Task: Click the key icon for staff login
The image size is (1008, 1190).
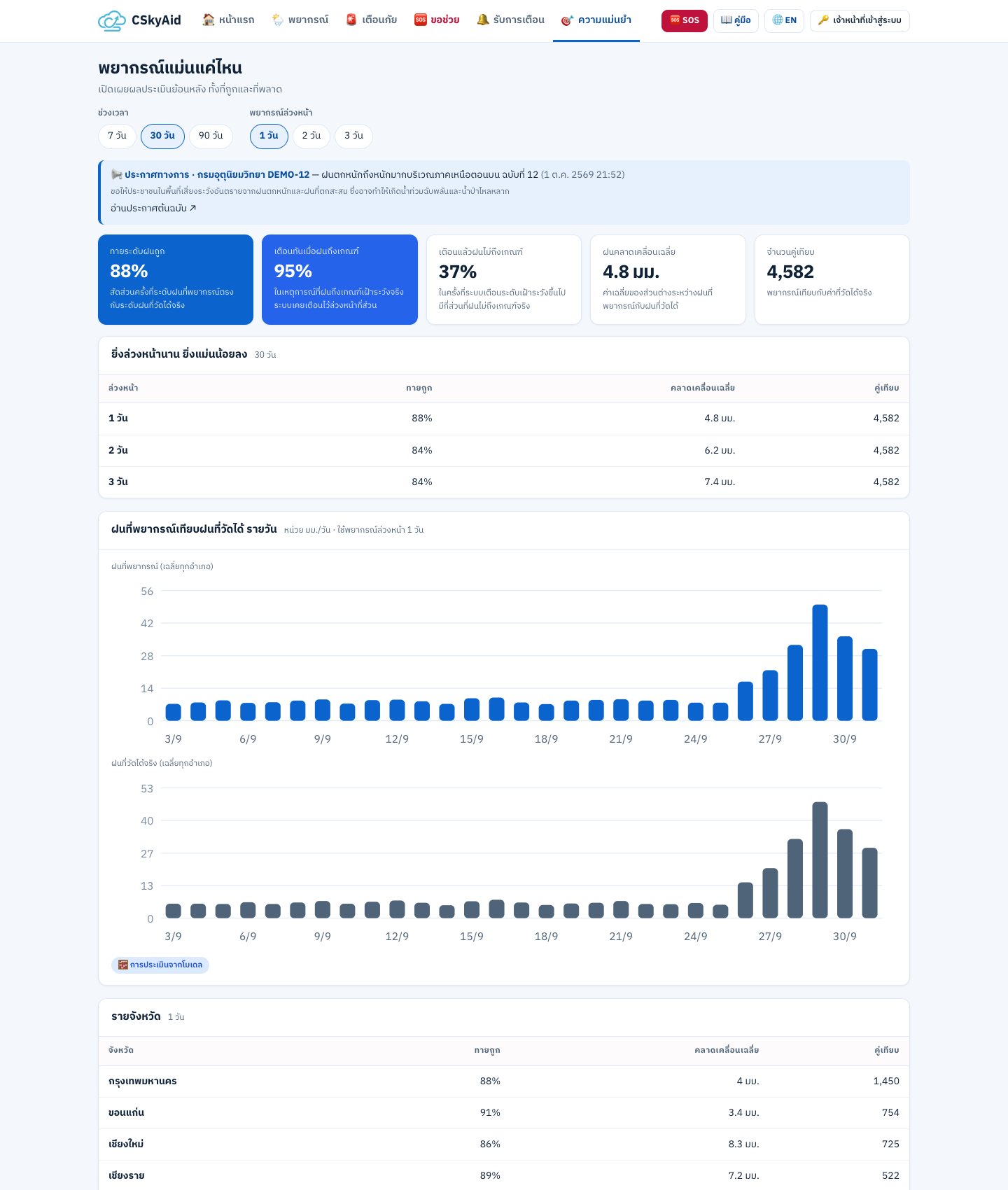Action: click(823, 20)
